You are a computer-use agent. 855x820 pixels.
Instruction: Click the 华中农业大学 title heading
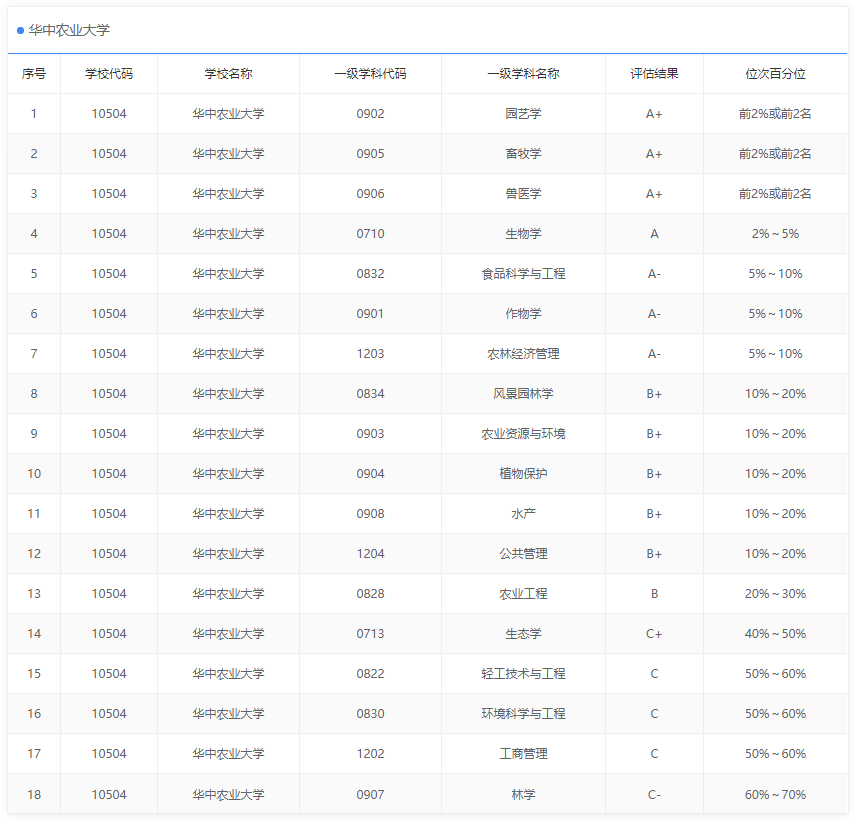69,30
